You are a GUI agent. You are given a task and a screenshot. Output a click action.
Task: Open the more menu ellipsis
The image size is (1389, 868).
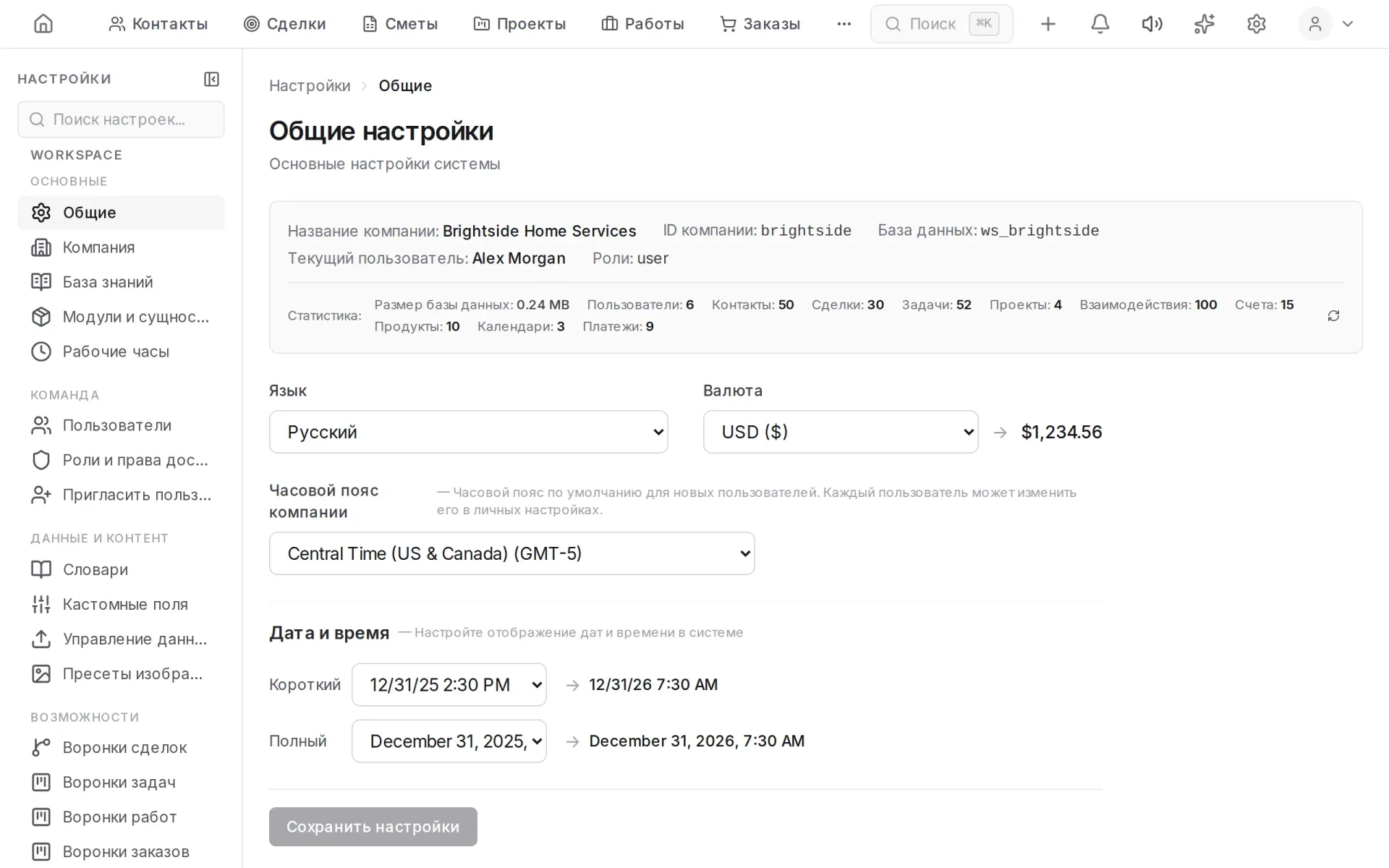[844, 24]
